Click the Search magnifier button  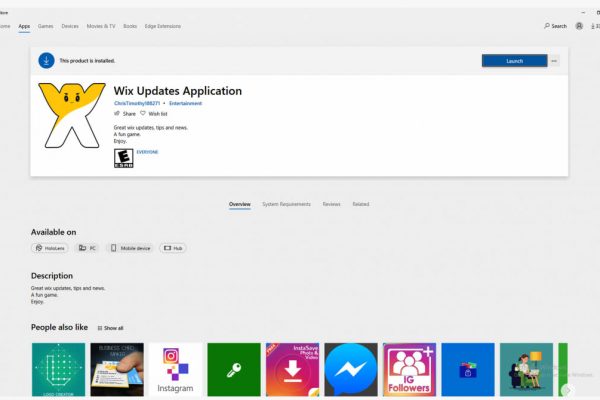point(555,26)
